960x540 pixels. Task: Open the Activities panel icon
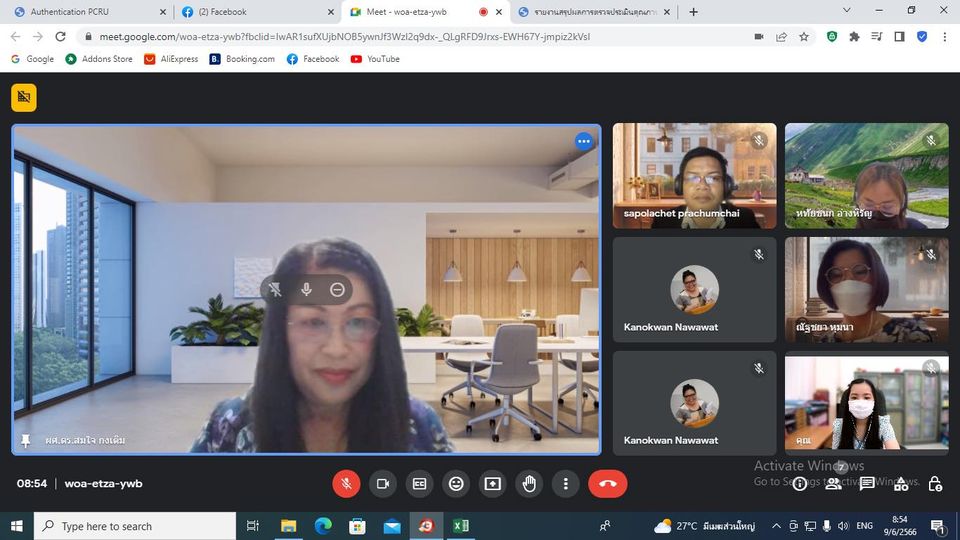[901, 484]
